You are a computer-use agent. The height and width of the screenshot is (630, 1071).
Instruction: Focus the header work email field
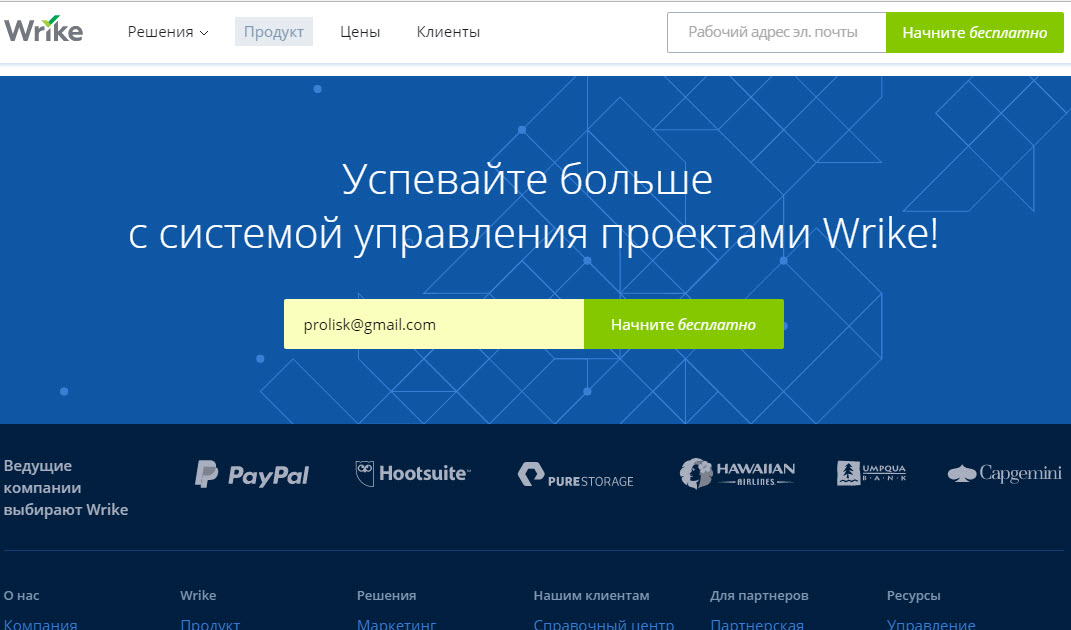[x=777, y=32]
